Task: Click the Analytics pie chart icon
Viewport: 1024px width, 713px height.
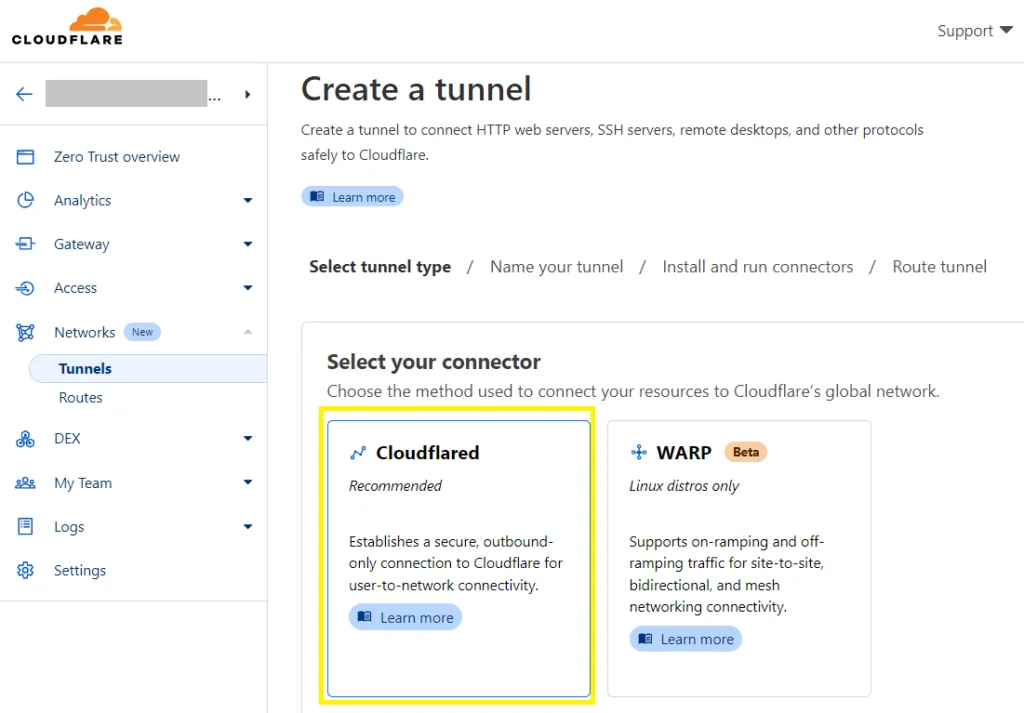Action: [x=25, y=200]
